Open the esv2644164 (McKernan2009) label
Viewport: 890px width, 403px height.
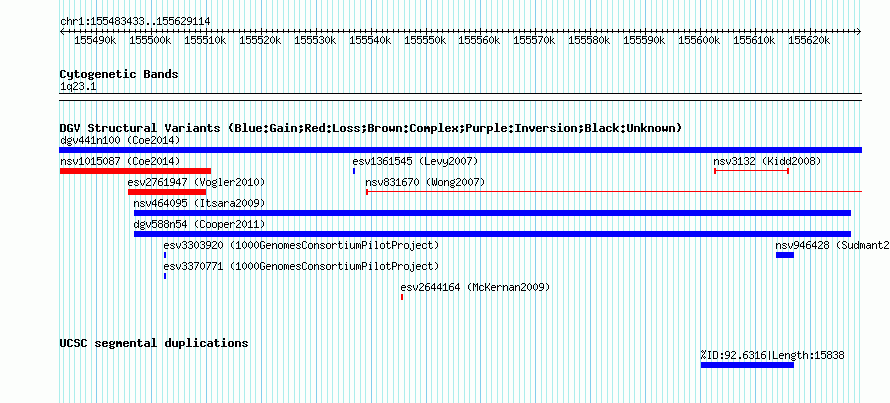(x=476, y=287)
